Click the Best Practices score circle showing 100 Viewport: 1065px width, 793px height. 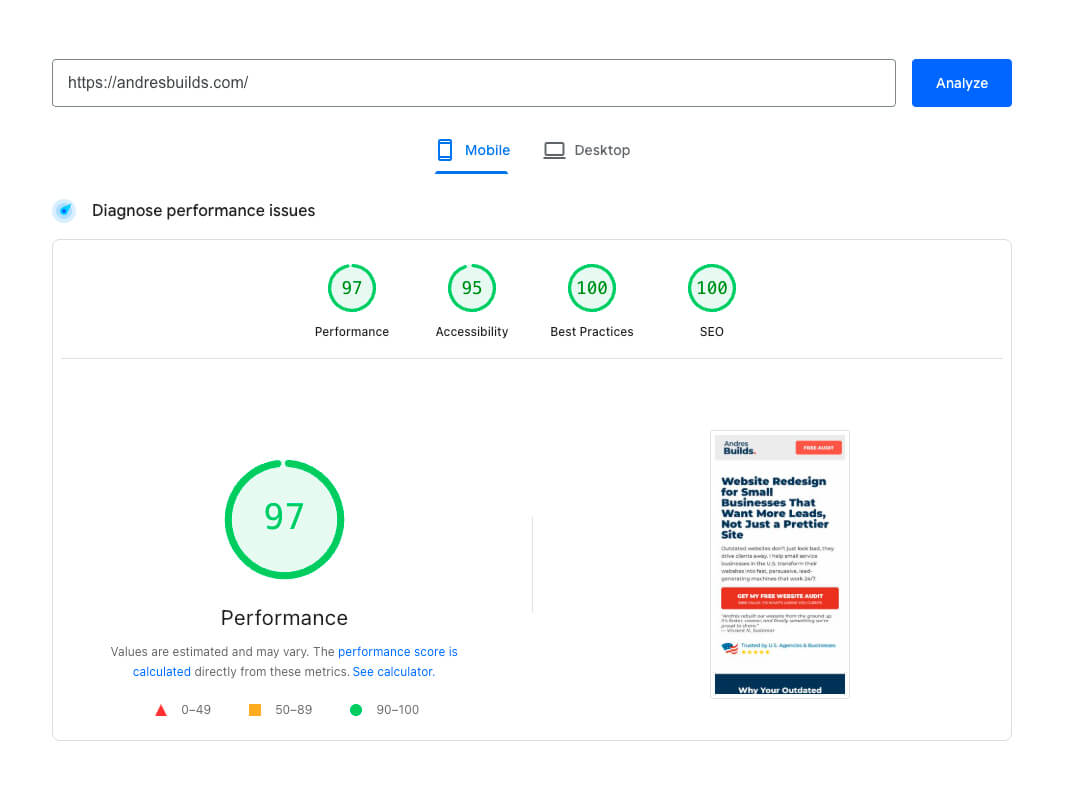tap(591, 287)
